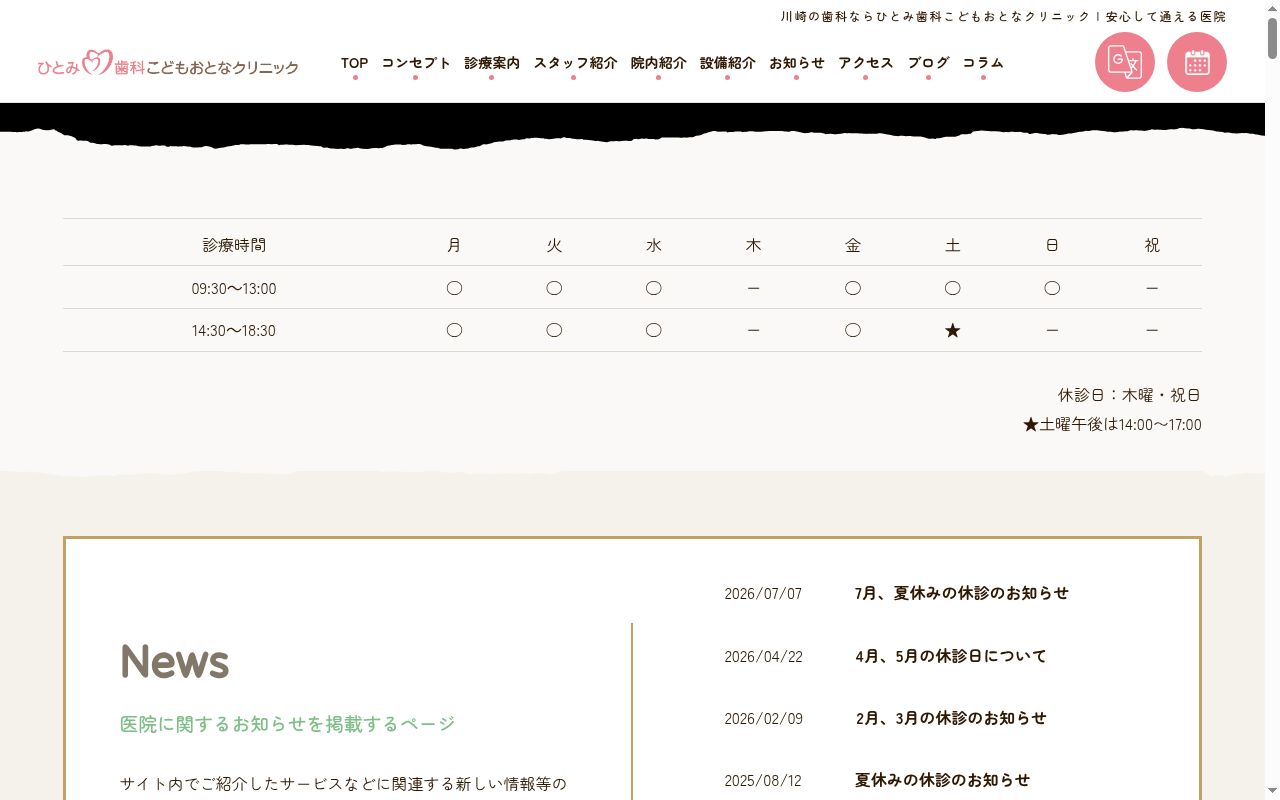
Task: Click the 日 column header
Action: point(1052,245)
